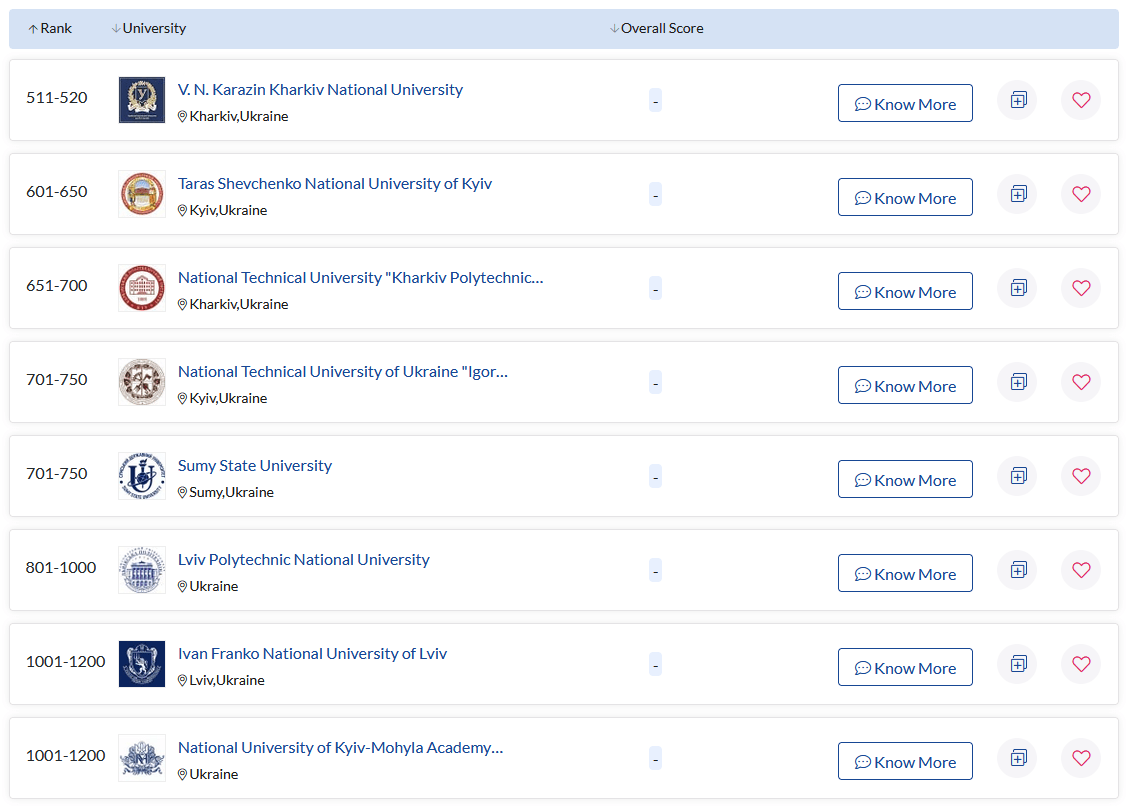Heart the V. N. Karazin Kharkiv University row
Image resolution: width=1130 pixels, height=810 pixels.
(x=1081, y=100)
